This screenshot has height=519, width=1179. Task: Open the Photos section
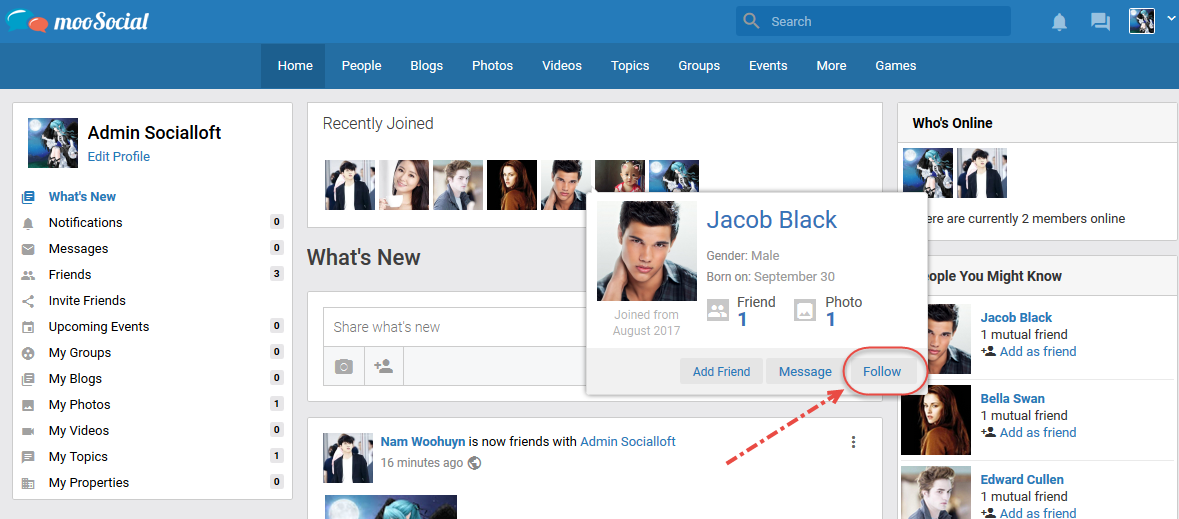(493, 65)
